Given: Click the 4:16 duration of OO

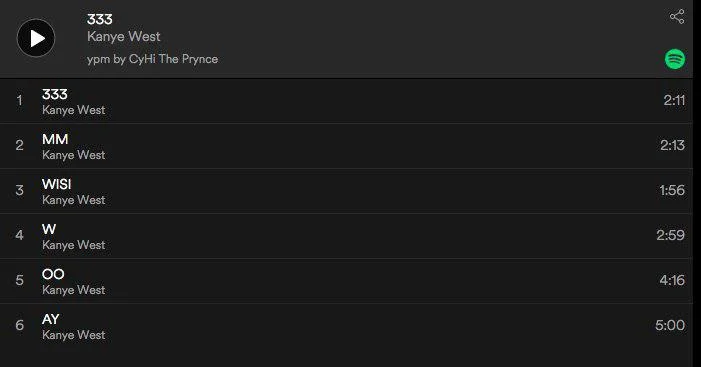Looking at the screenshot, I should point(672,280).
